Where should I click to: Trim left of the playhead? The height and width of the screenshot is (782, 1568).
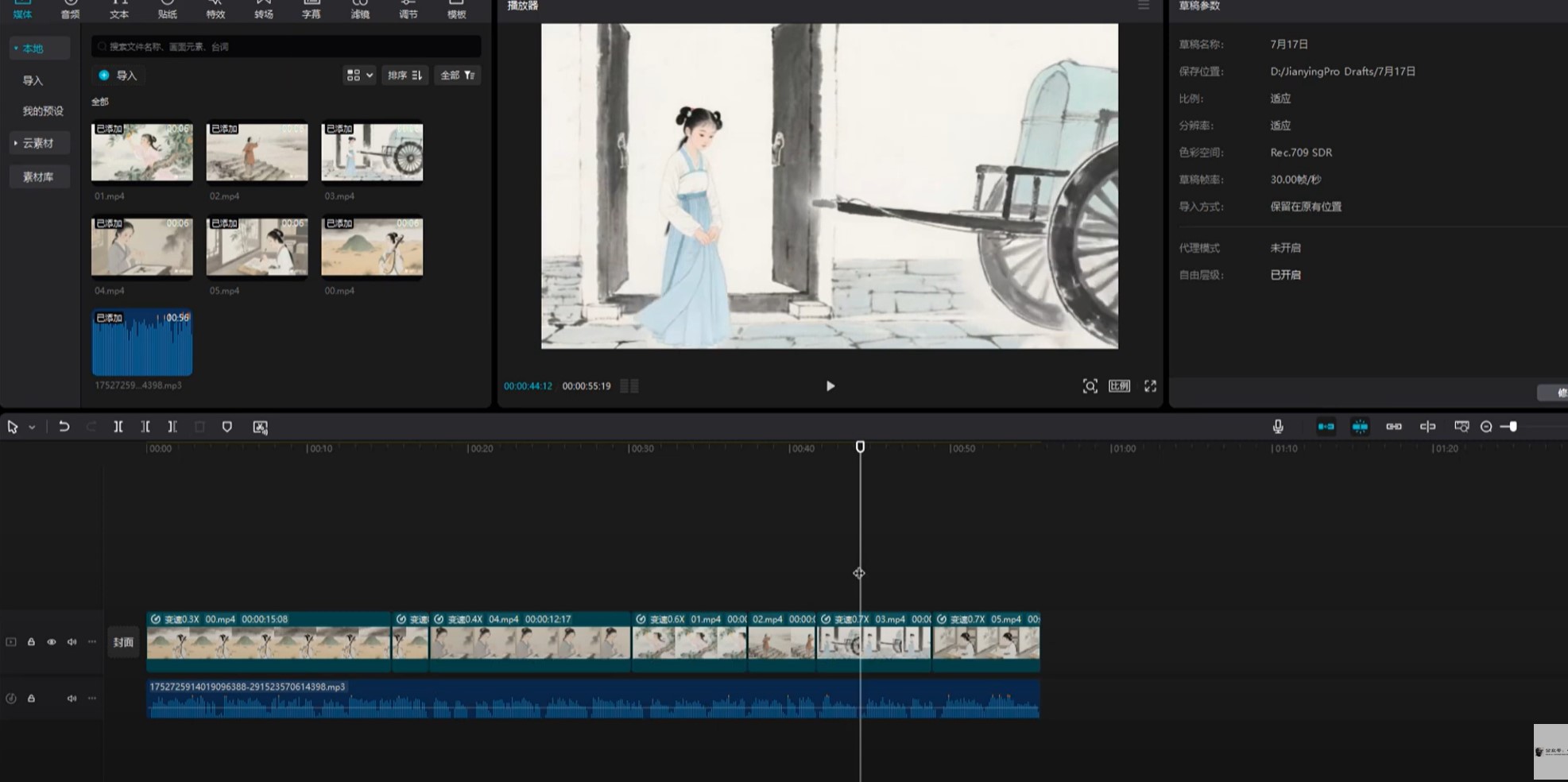click(145, 427)
